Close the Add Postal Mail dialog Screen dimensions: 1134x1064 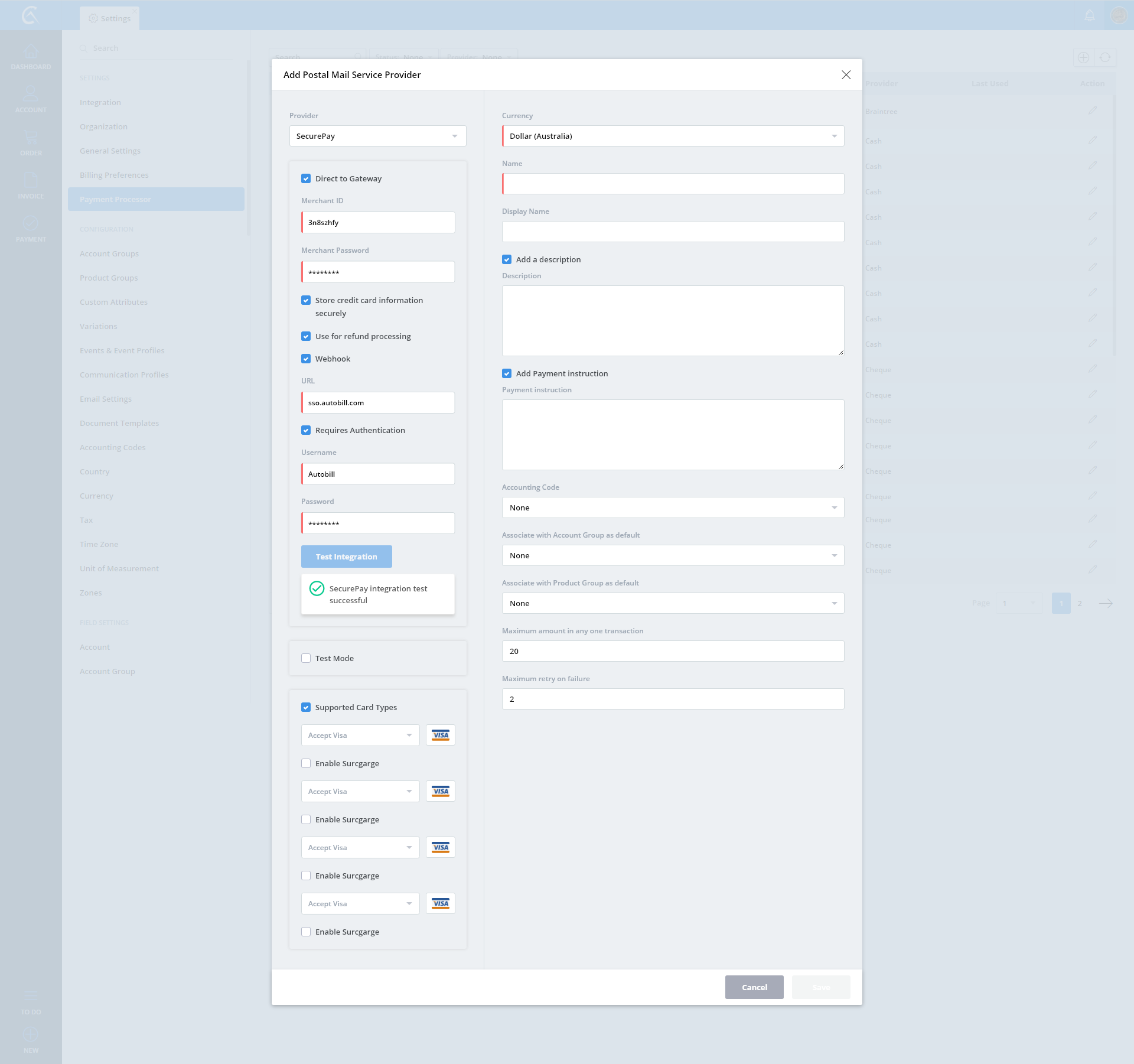[x=846, y=74]
